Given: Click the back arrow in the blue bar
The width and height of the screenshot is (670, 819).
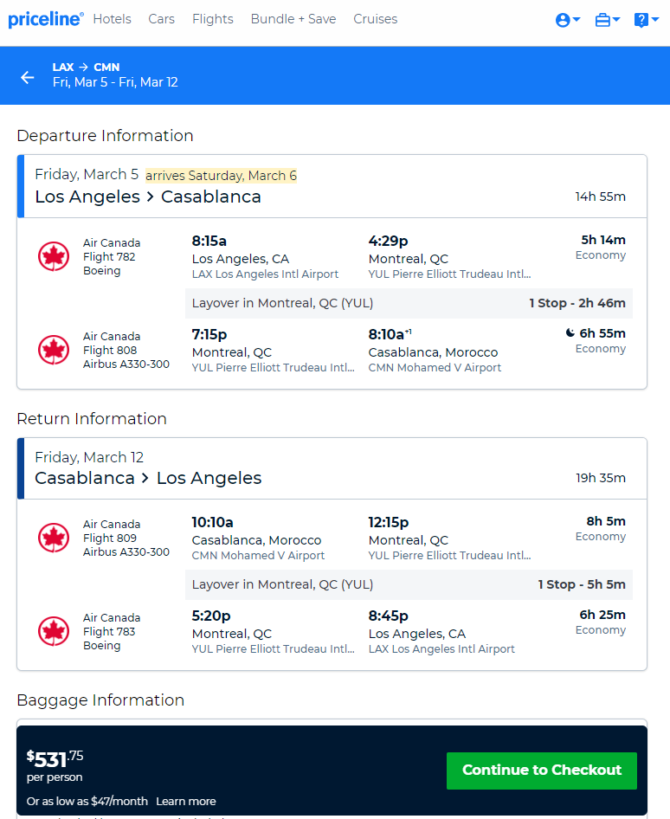Looking at the screenshot, I should 27,77.
